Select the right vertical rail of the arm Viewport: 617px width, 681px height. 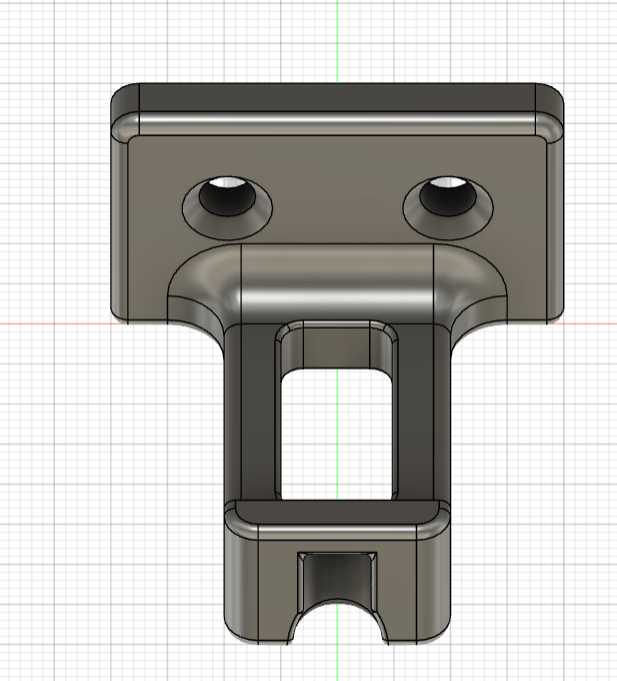click(416, 413)
